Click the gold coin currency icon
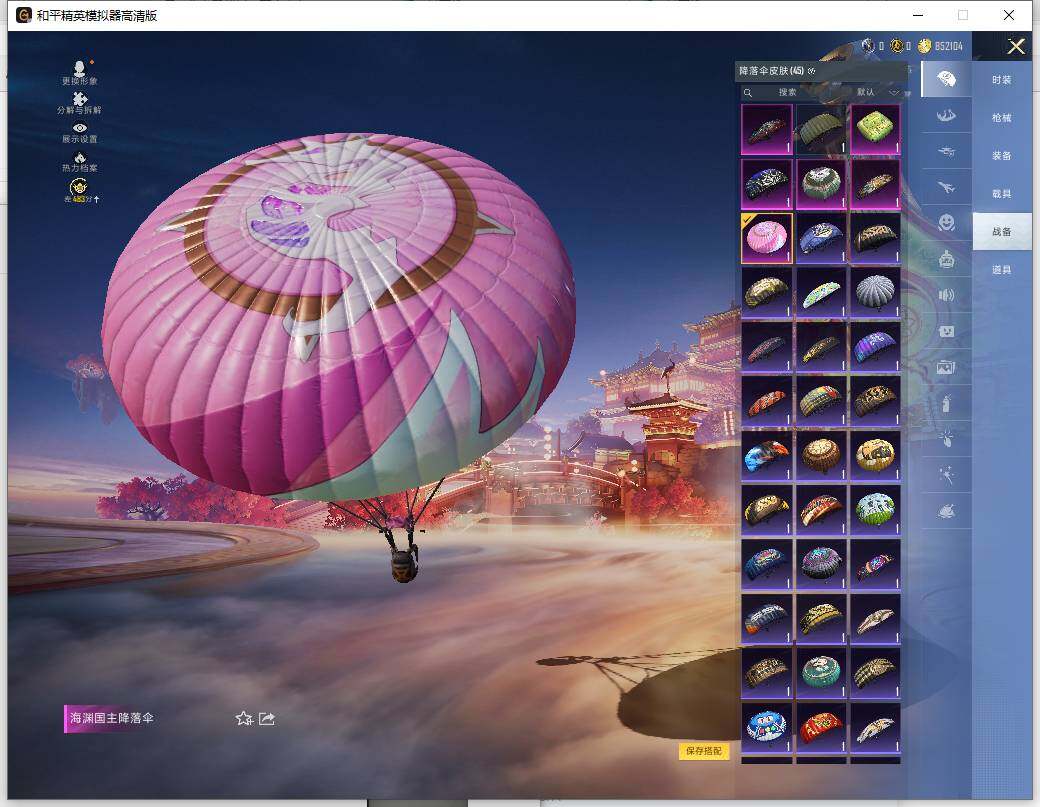 925,46
